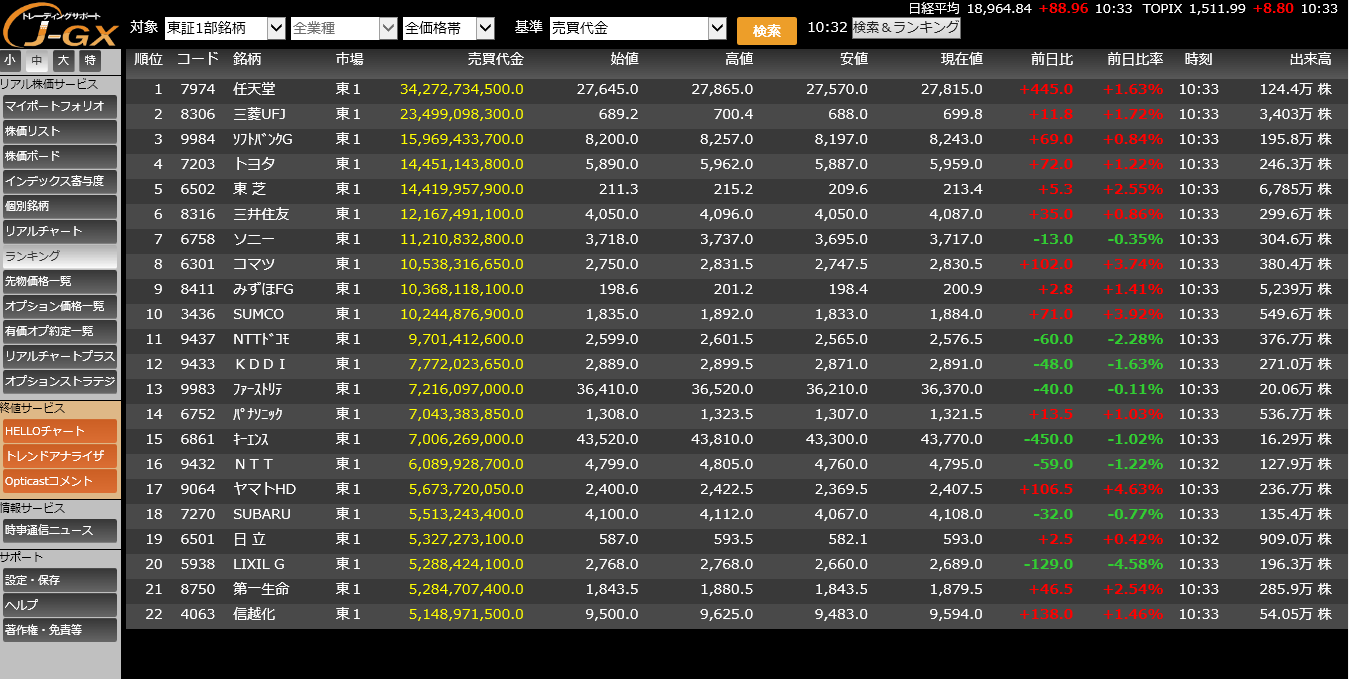
Task: Open 先物価格一覧 in sidebar
Action: [59, 281]
